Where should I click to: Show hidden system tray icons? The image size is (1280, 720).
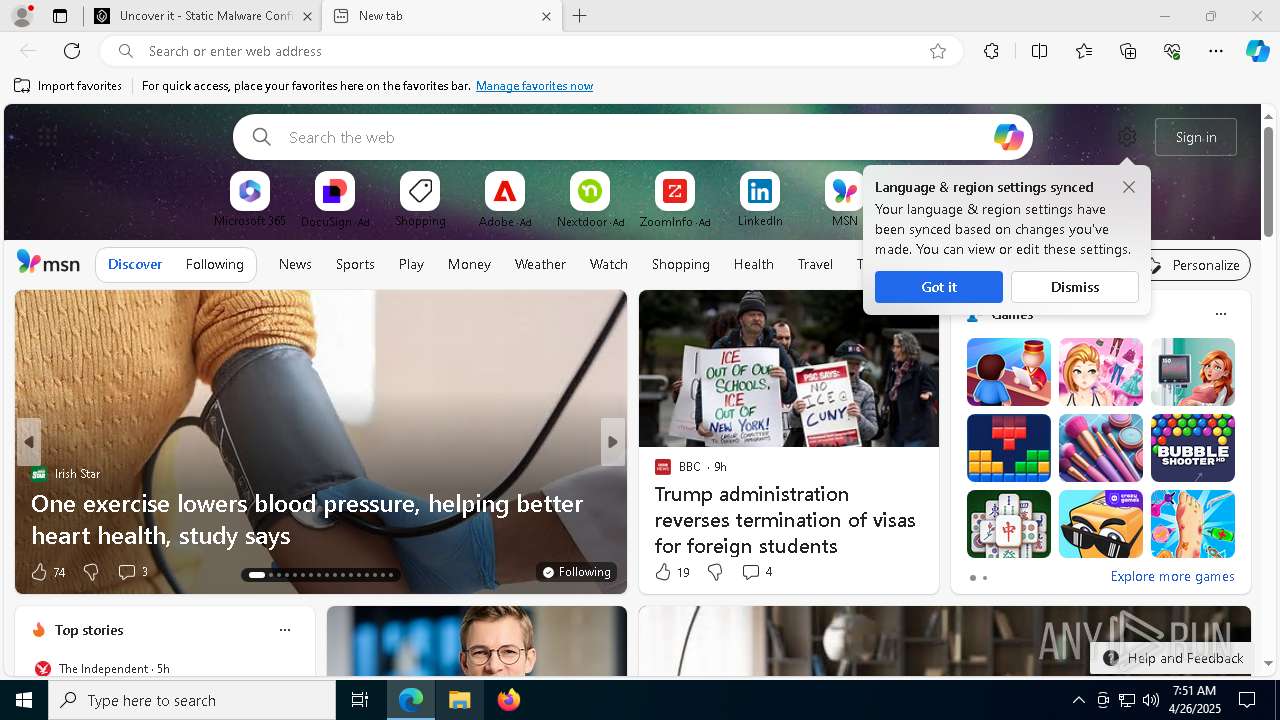(x=1078, y=700)
